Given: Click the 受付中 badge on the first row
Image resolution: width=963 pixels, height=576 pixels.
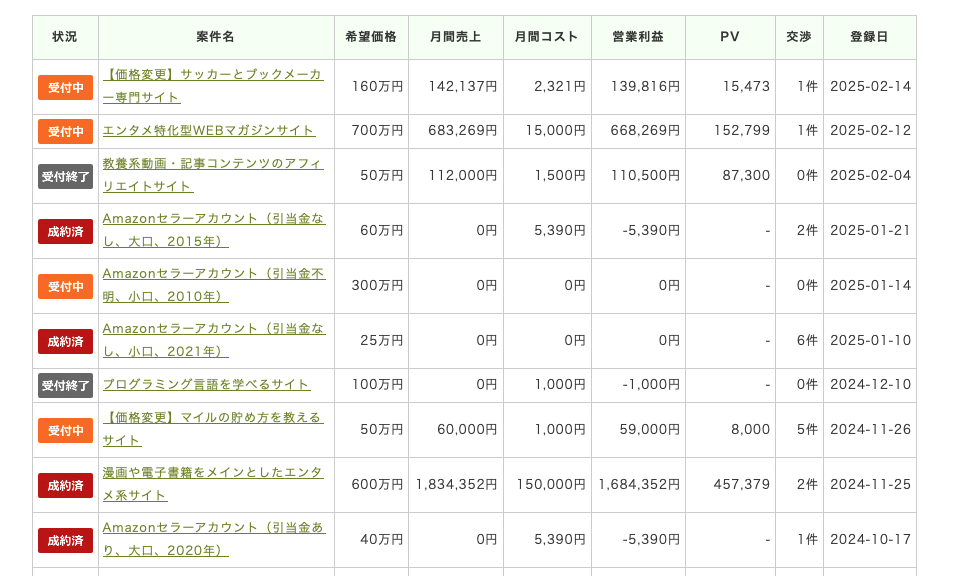Looking at the screenshot, I should click(65, 87).
